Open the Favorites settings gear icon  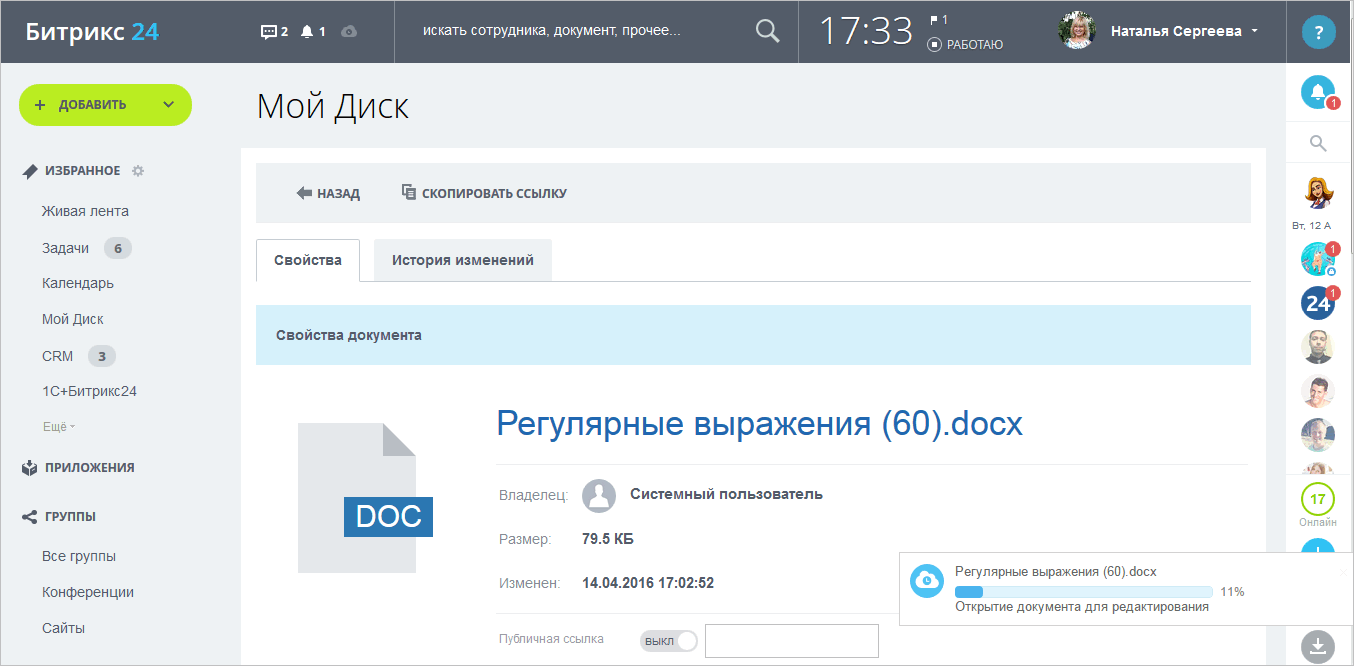coord(138,171)
